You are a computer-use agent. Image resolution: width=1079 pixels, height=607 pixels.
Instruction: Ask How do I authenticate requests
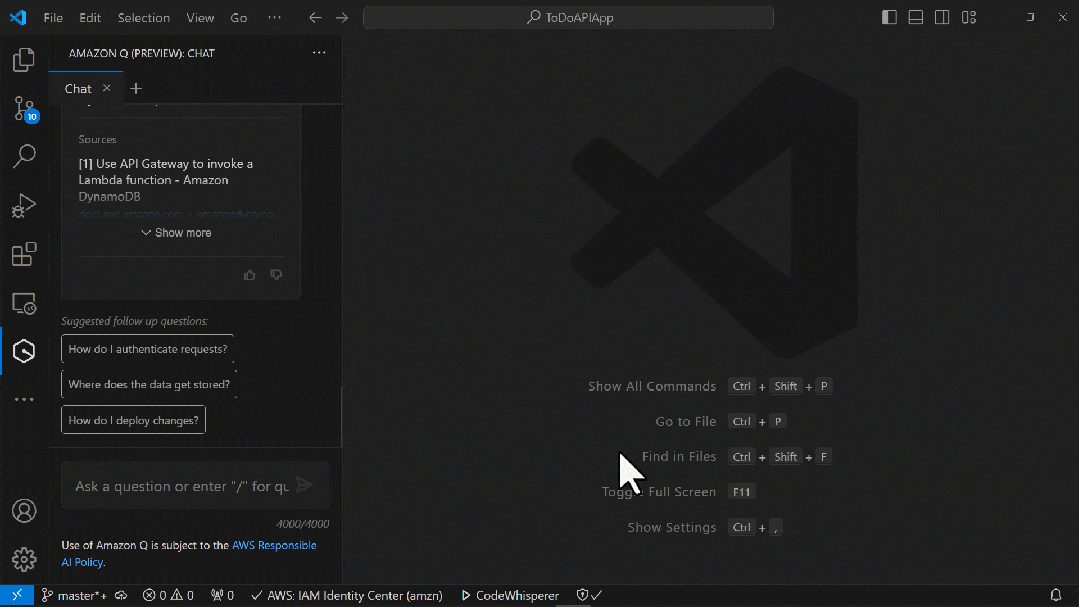147,349
